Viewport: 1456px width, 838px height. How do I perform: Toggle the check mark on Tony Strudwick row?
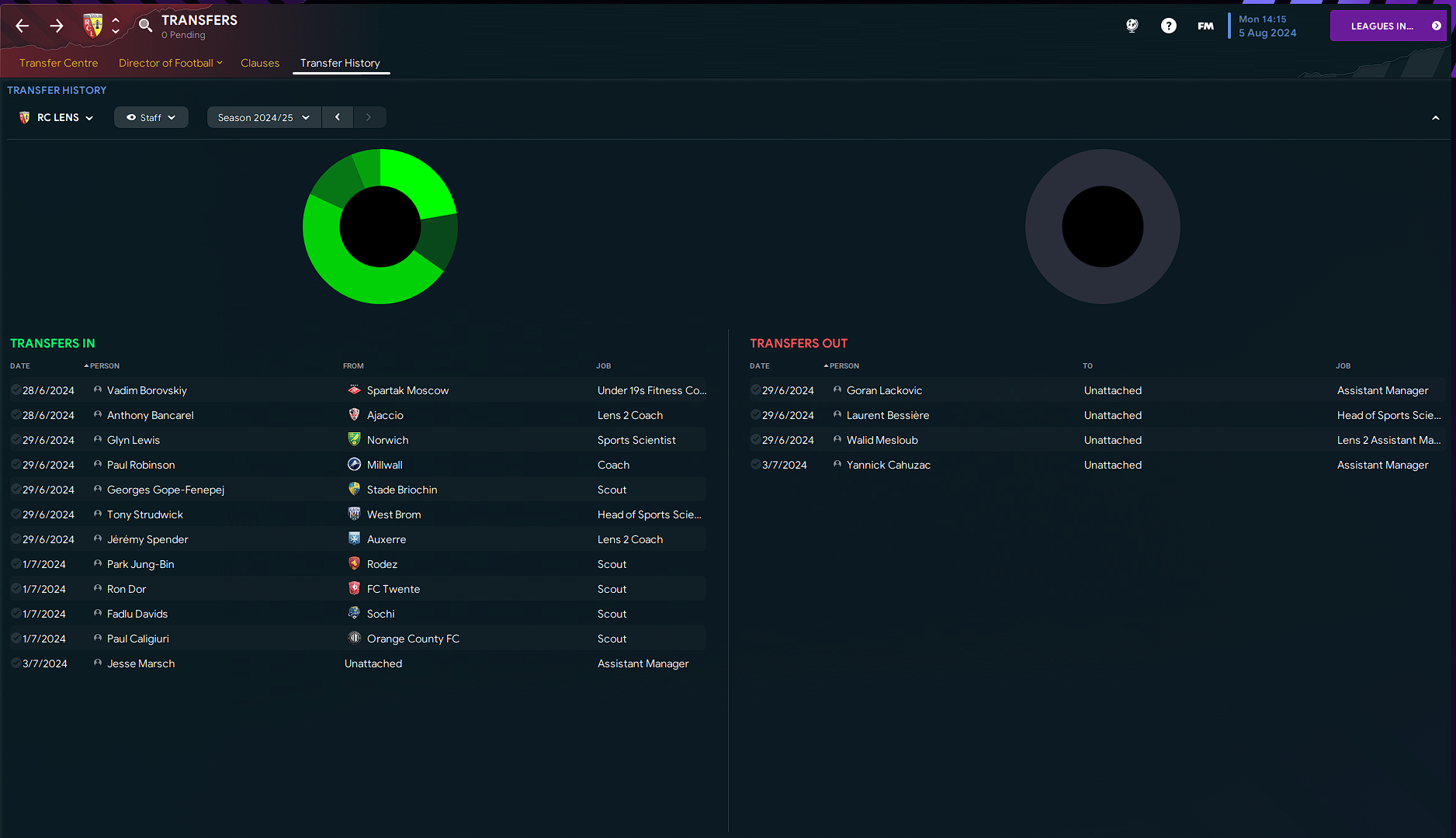click(16, 514)
